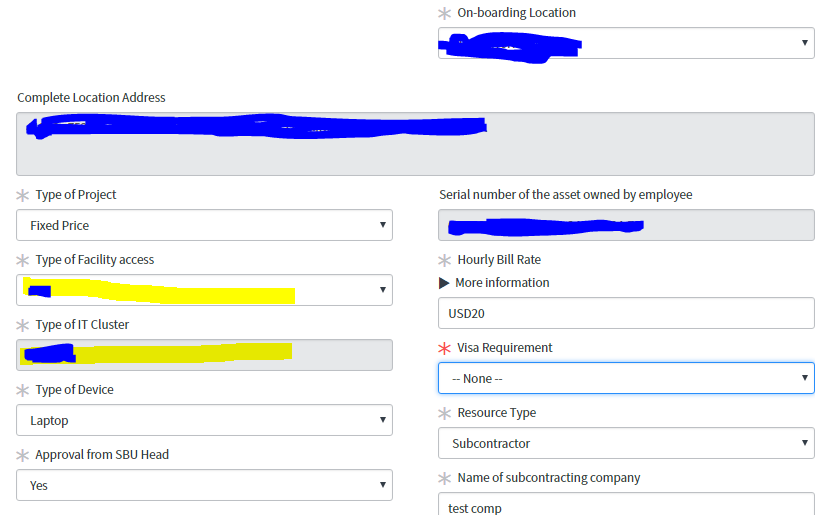The height and width of the screenshot is (515, 837).
Task: Click the Type of IT Cluster field
Action: pos(204,355)
